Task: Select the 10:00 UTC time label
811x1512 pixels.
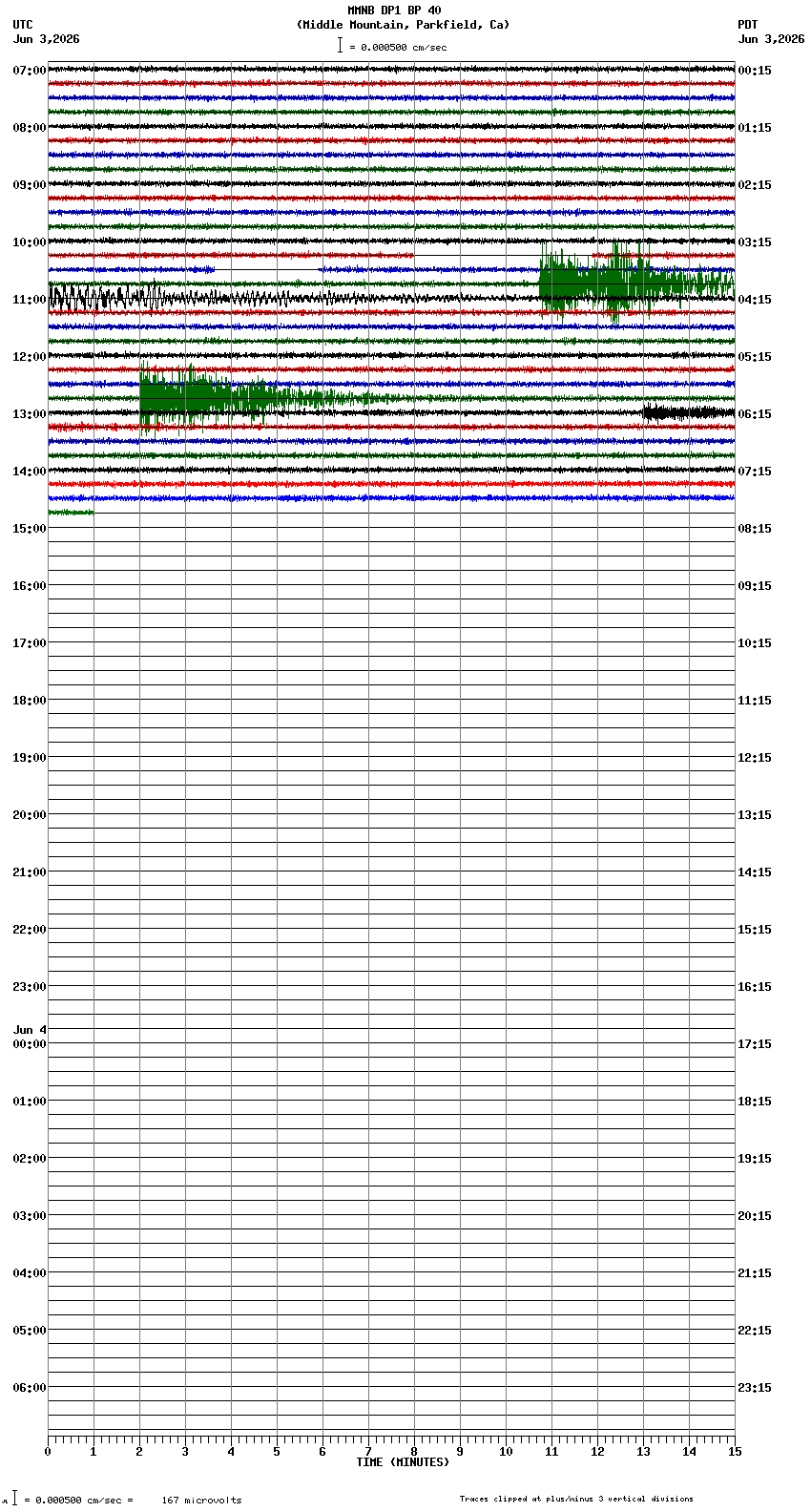Action: coord(30,242)
